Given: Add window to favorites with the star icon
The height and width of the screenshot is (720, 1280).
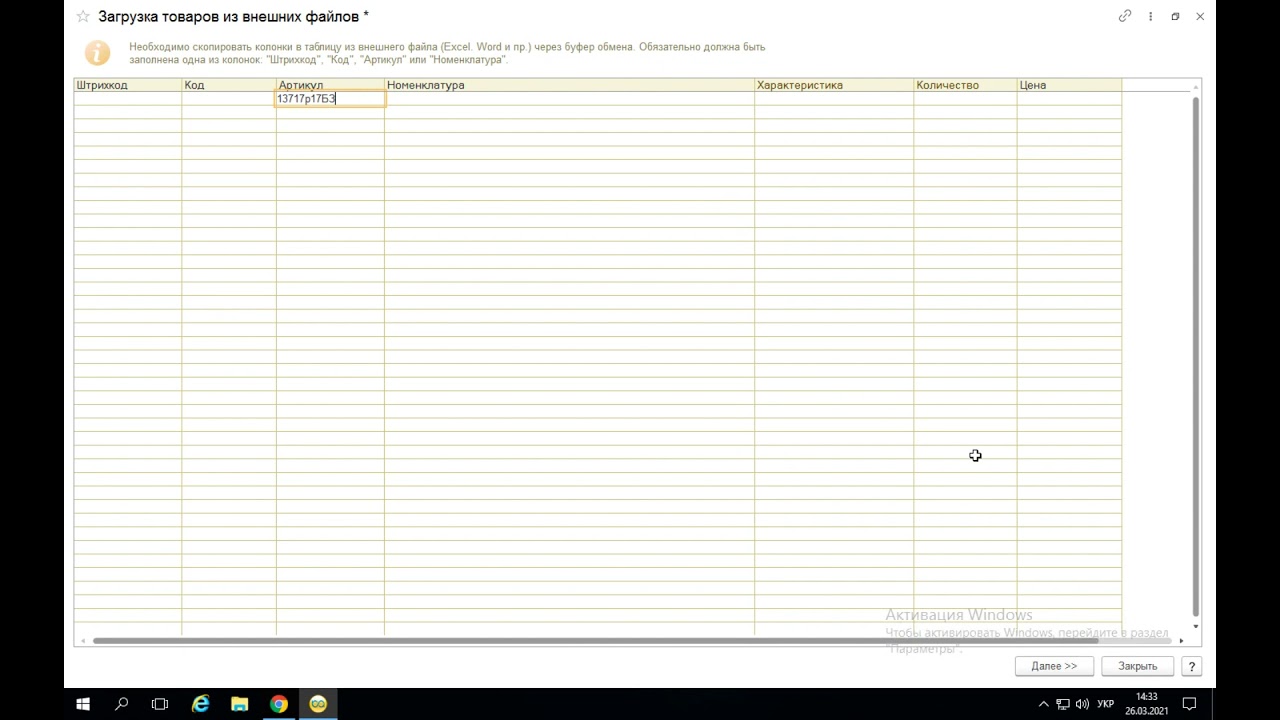Looking at the screenshot, I should [x=83, y=17].
